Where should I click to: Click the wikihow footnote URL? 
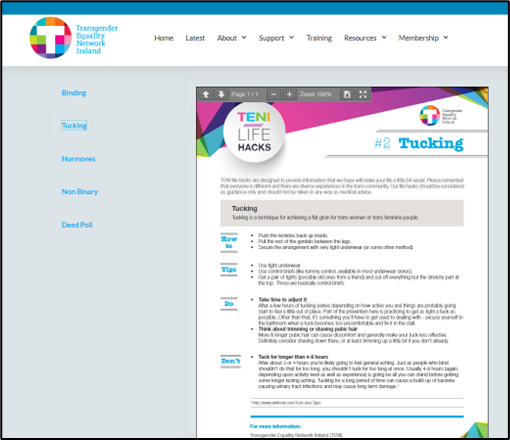[x=286, y=403]
